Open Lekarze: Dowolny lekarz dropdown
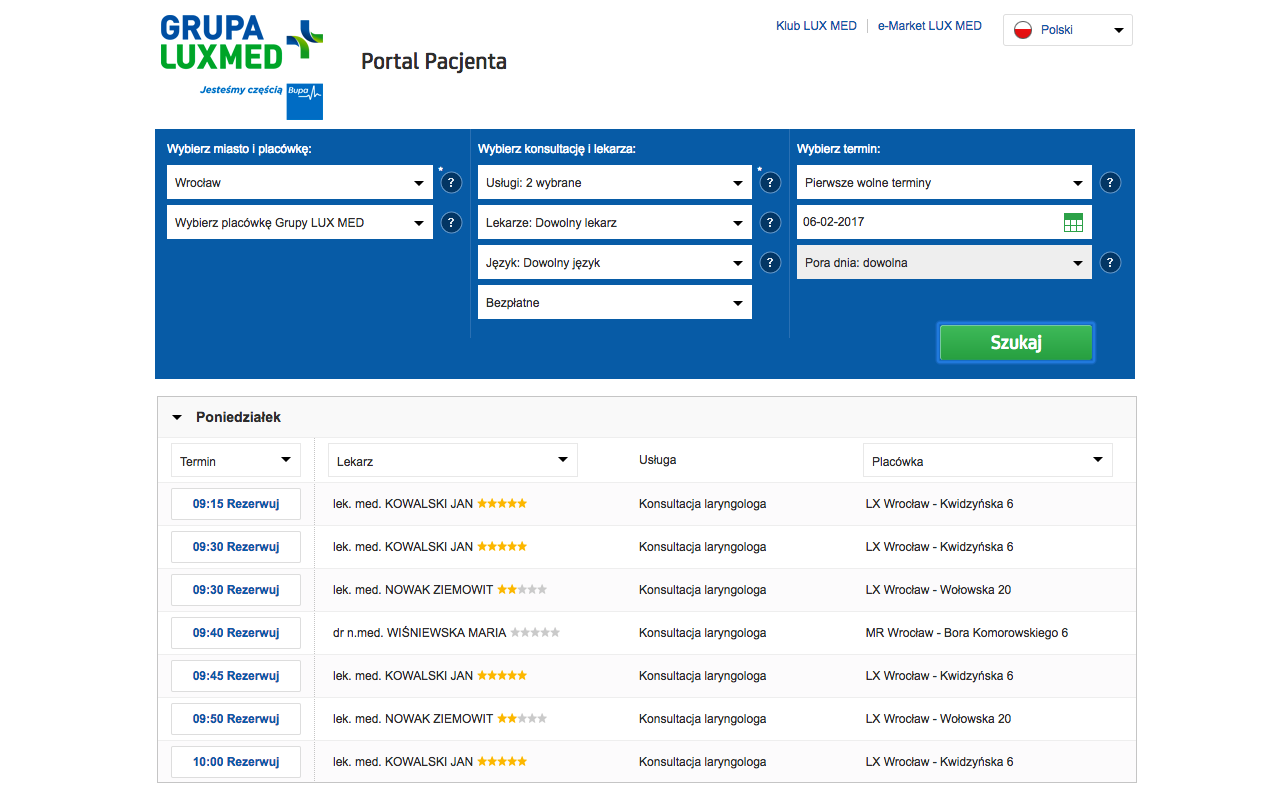Viewport: 1280px width, 800px height. pyautogui.click(x=615, y=222)
